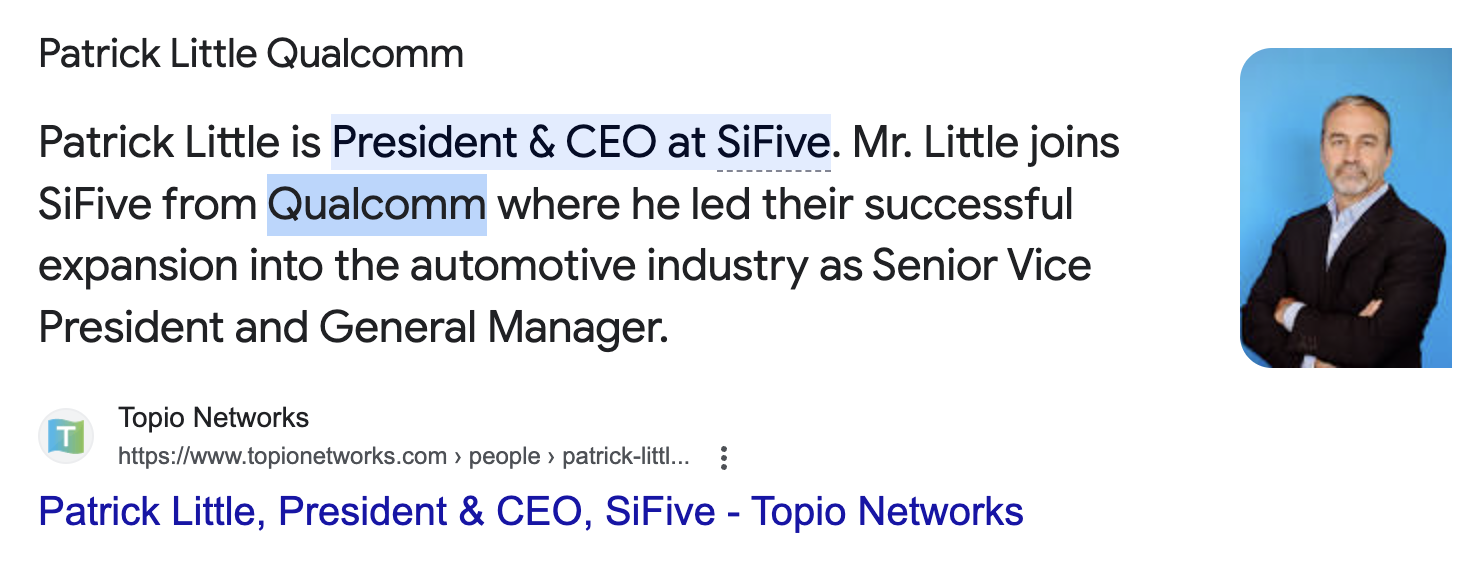Screen dimensions: 1460x568
Task: Click "SiFive from" on the second snippet line
Action: 147,205
